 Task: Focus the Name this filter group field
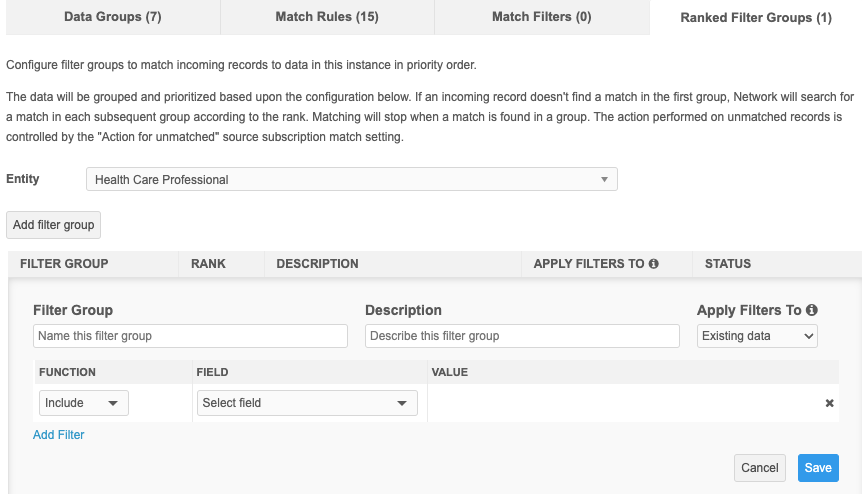190,336
